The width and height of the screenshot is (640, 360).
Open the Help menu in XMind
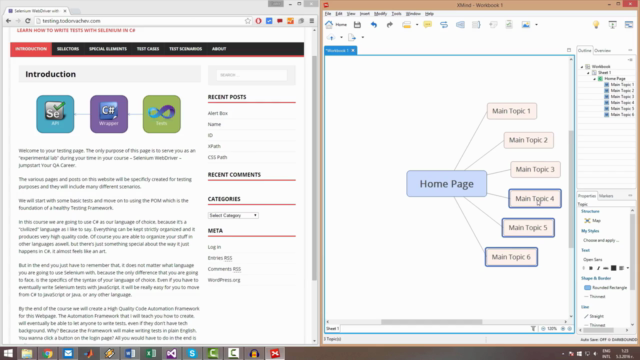pos(429,14)
